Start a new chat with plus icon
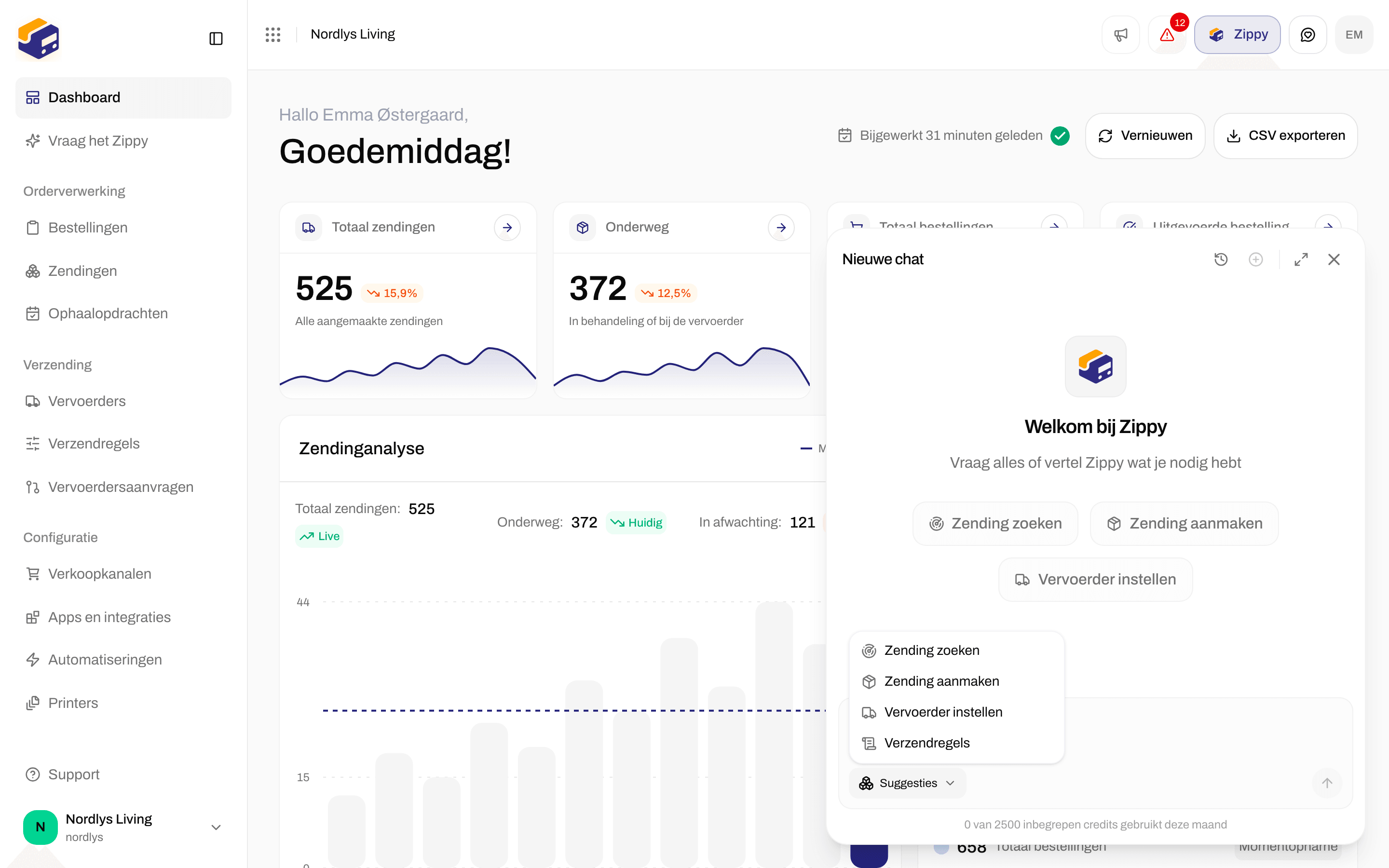 pyautogui.click(x=1256, y=259)
